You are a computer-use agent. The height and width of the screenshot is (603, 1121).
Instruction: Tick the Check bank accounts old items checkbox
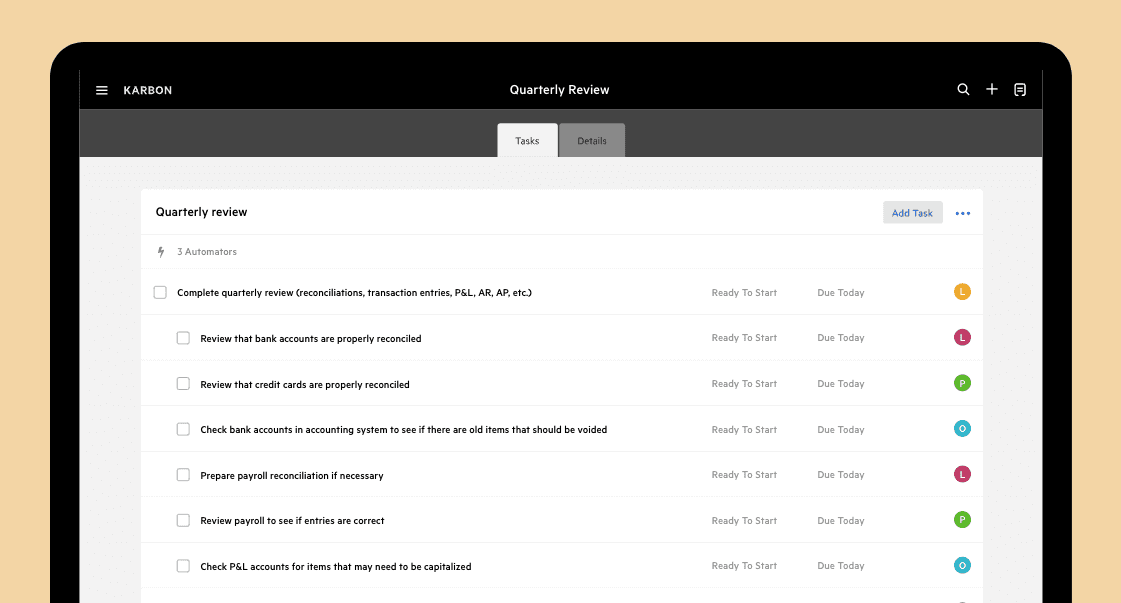(x=183, y=429)
